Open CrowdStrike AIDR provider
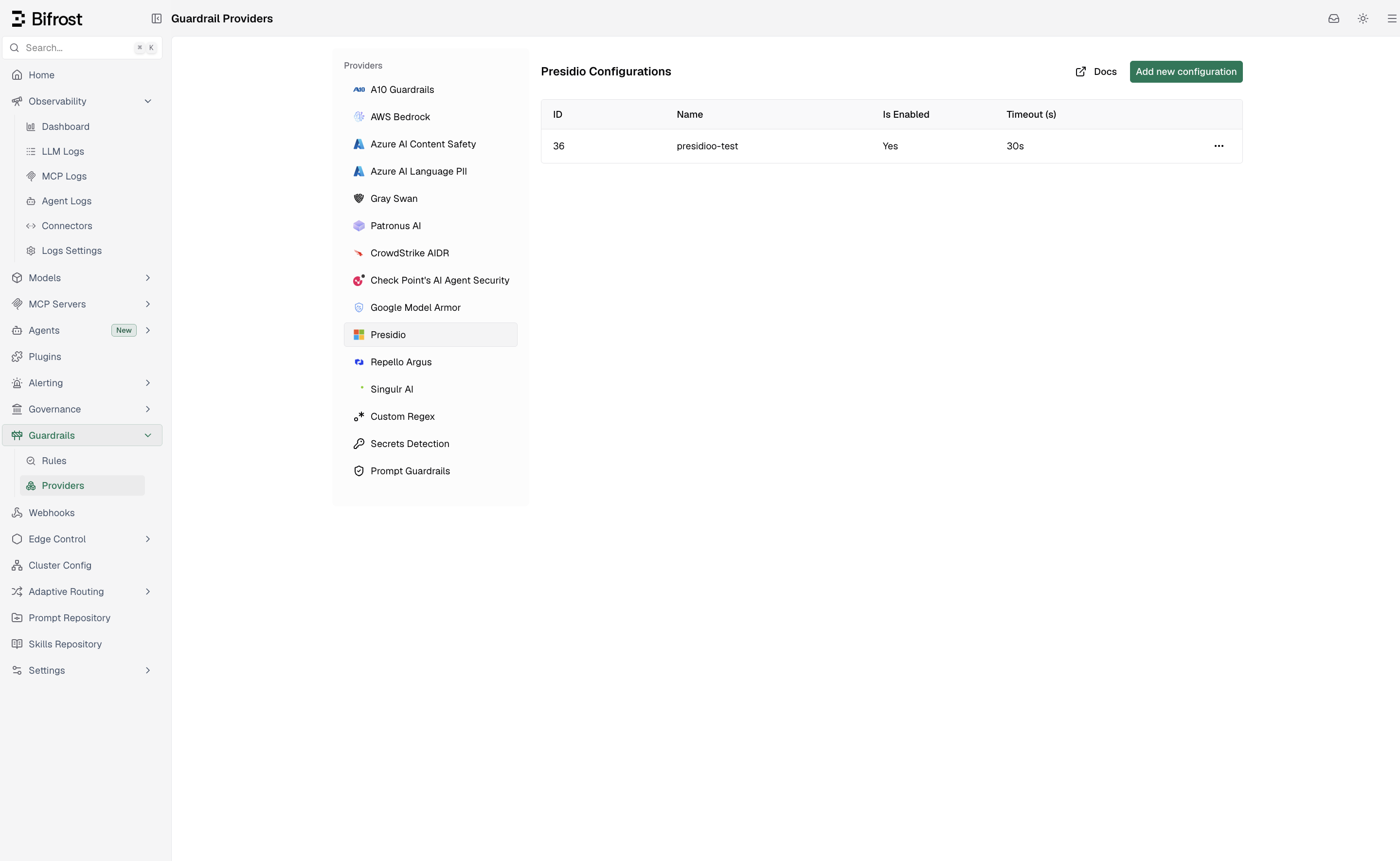The height and width of the screenshot is (861, 1400). (x=431, y=253)
